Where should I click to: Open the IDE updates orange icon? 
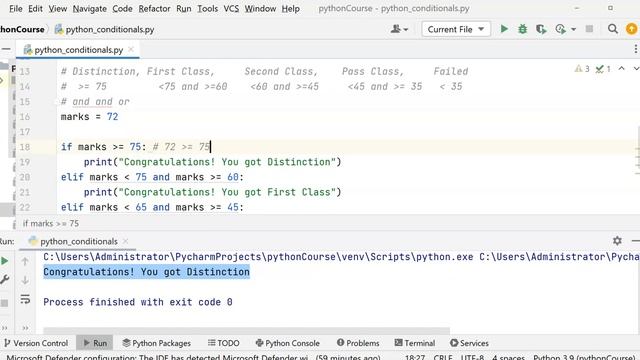pyautogui.click(x=631, y=29)
